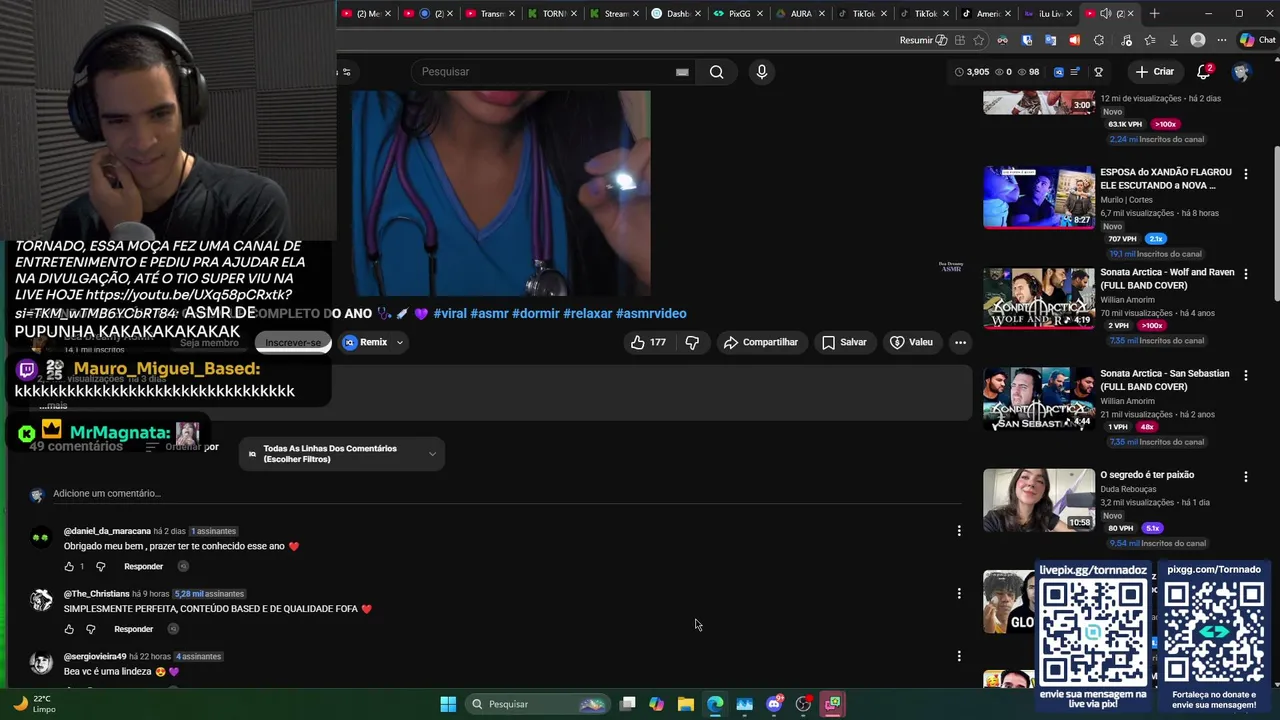Image resolution: width=1280 pixels, height=720 pixels.
Task: Click the Criar create button
Action: 1154,72
